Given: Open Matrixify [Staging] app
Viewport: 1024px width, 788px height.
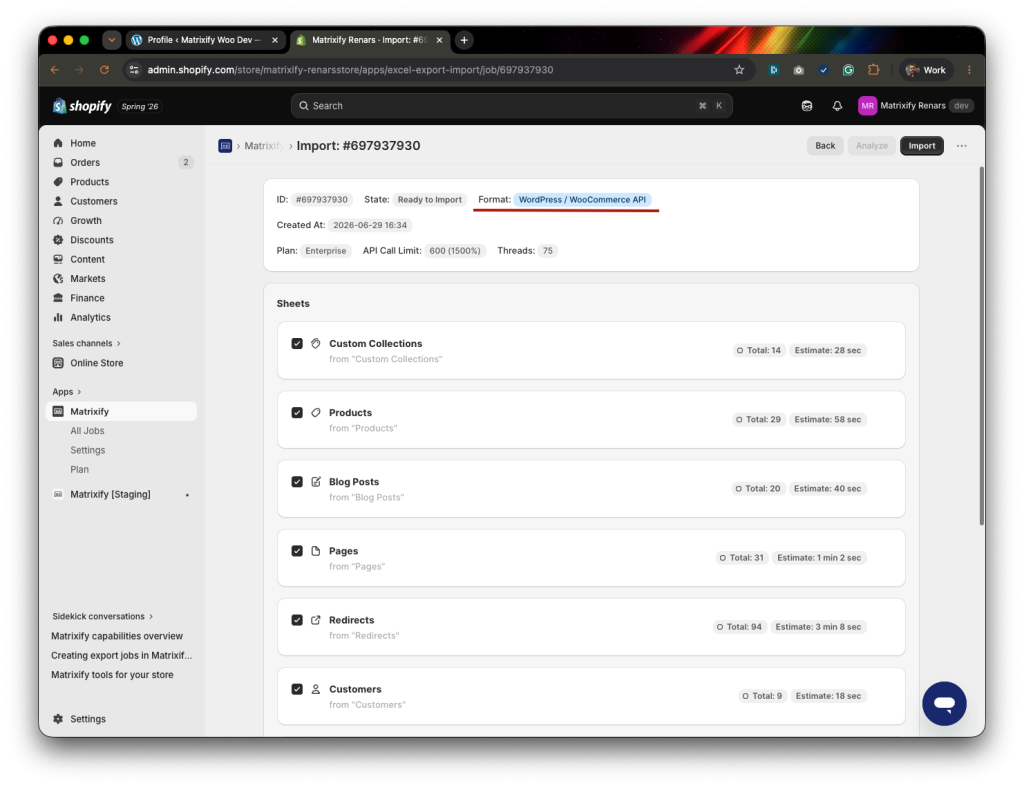Looking at the screenshot, I should (x=110, y=494).
